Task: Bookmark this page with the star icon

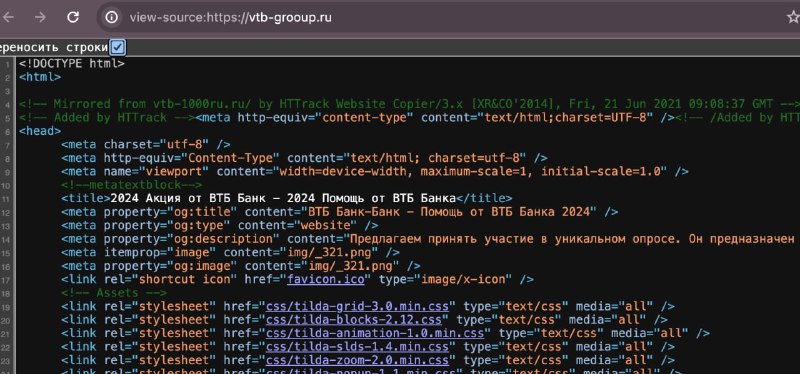Action: [x=793, y=17]
